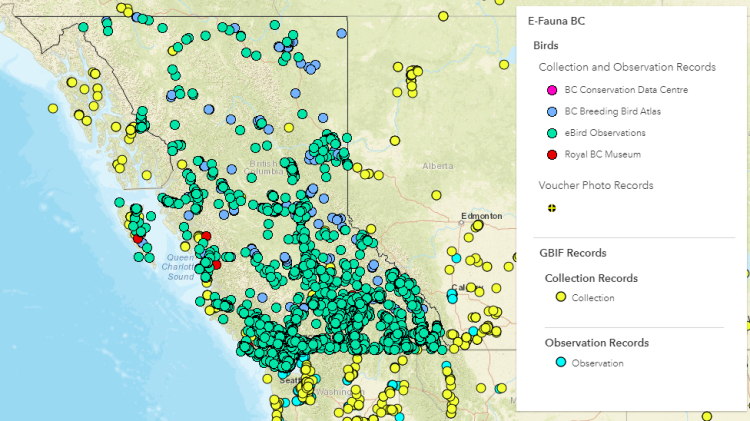The image size is (750, 421).
Task: Select the red Royal BC Museum legend symbol
Action: [551, 154]
